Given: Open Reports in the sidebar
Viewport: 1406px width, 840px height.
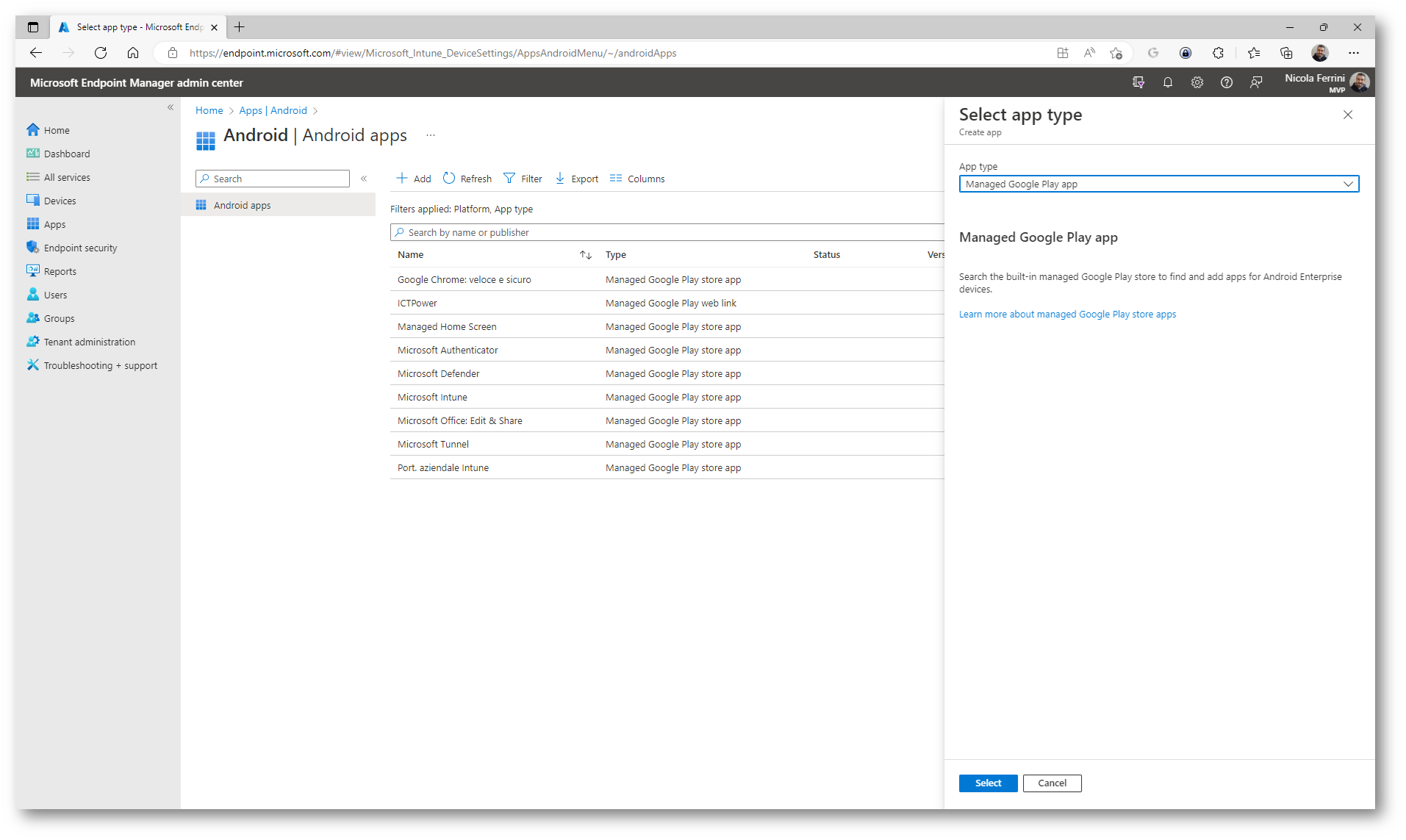Looking at the screenshot, I should 51,271.
